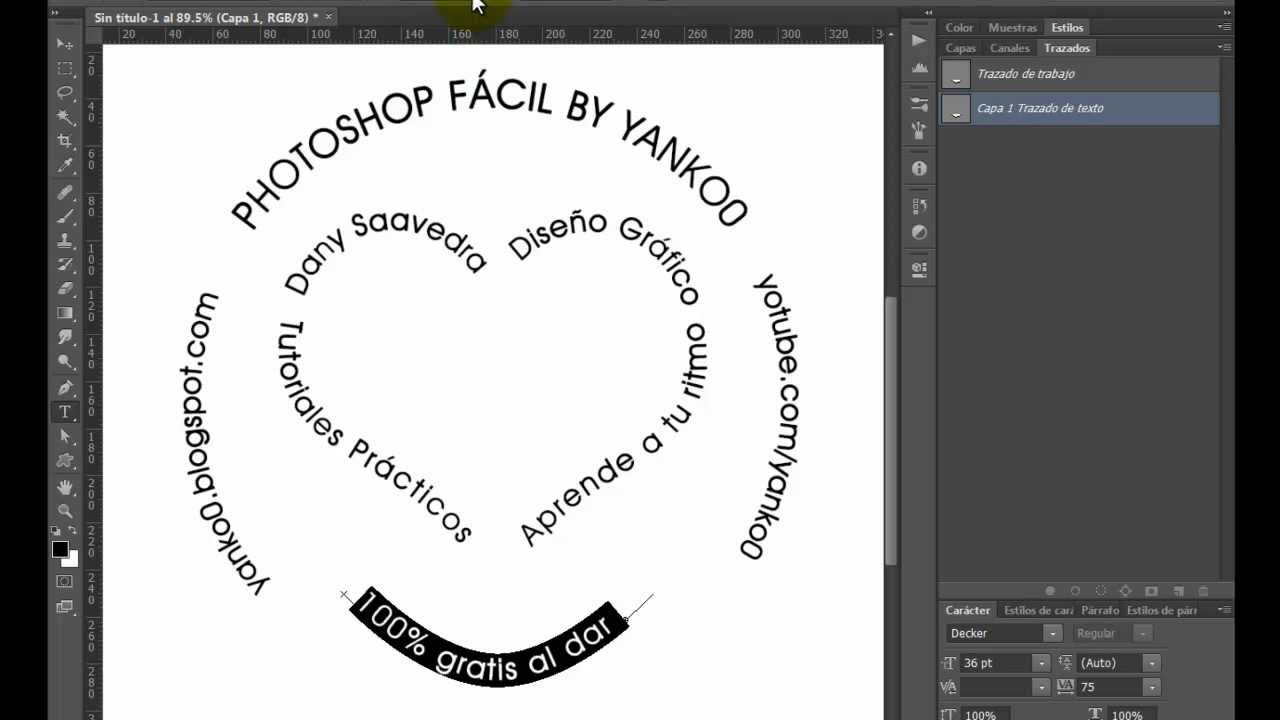Switch to the Párrafo tab
1280x720 pixels.
pyautogui.click(x=1100, y=610)
